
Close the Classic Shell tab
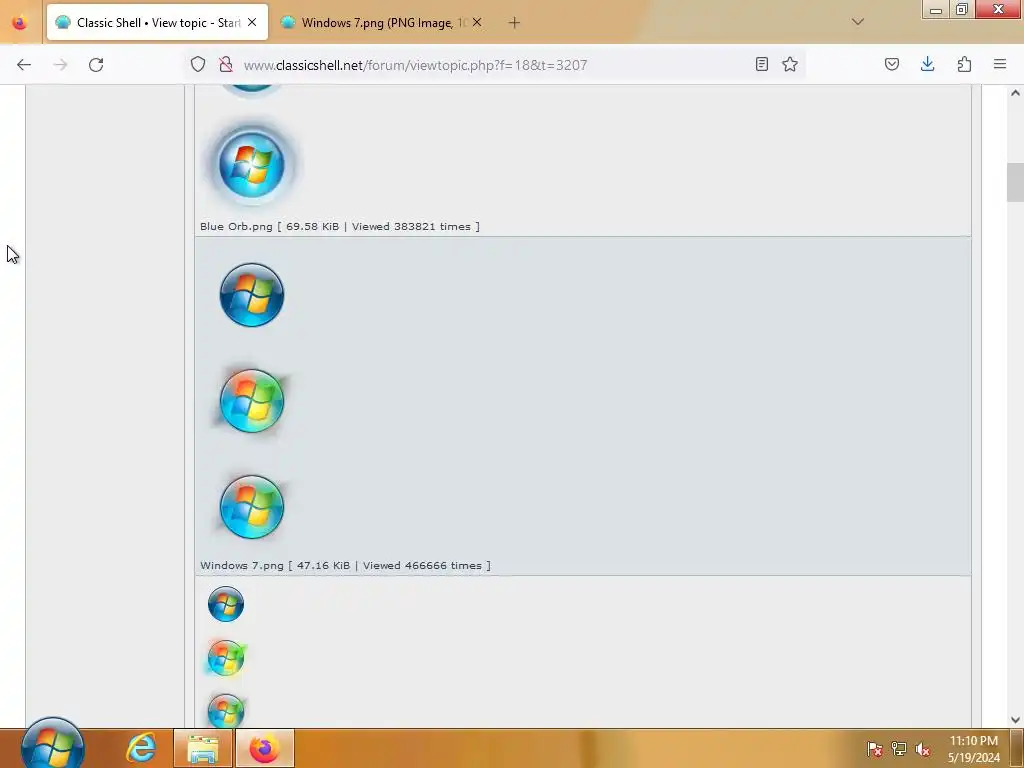click(x=252, y=22)
